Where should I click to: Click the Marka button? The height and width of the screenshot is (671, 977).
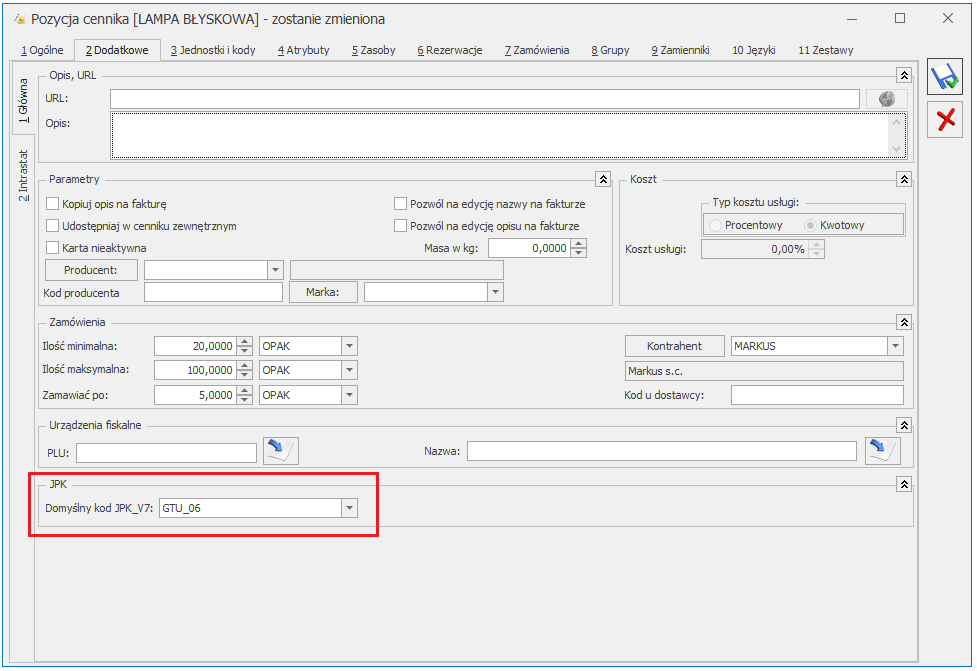323,292
